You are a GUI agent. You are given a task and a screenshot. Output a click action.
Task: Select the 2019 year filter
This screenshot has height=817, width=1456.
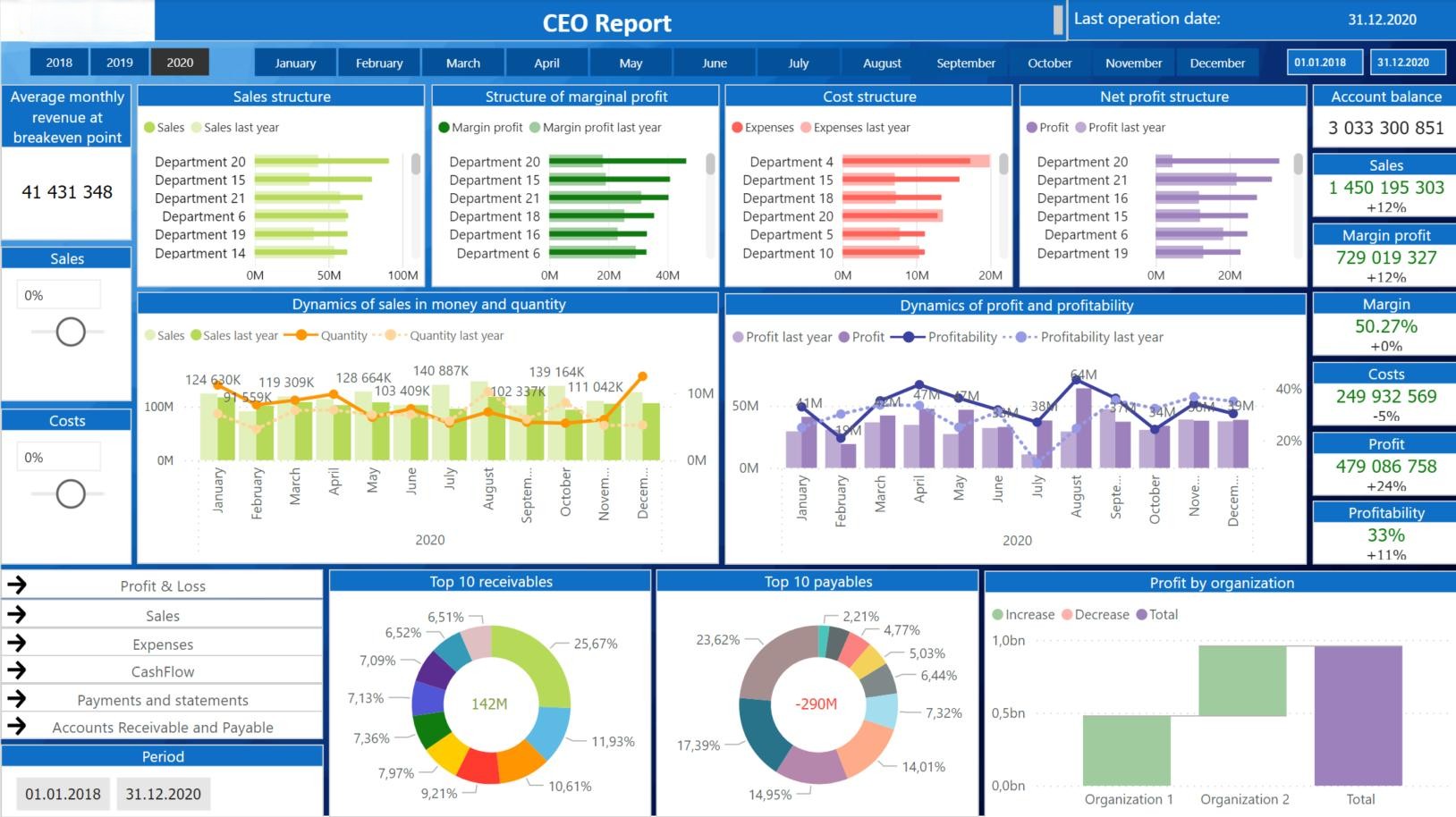pyautogui.click(x=120, y=63)
